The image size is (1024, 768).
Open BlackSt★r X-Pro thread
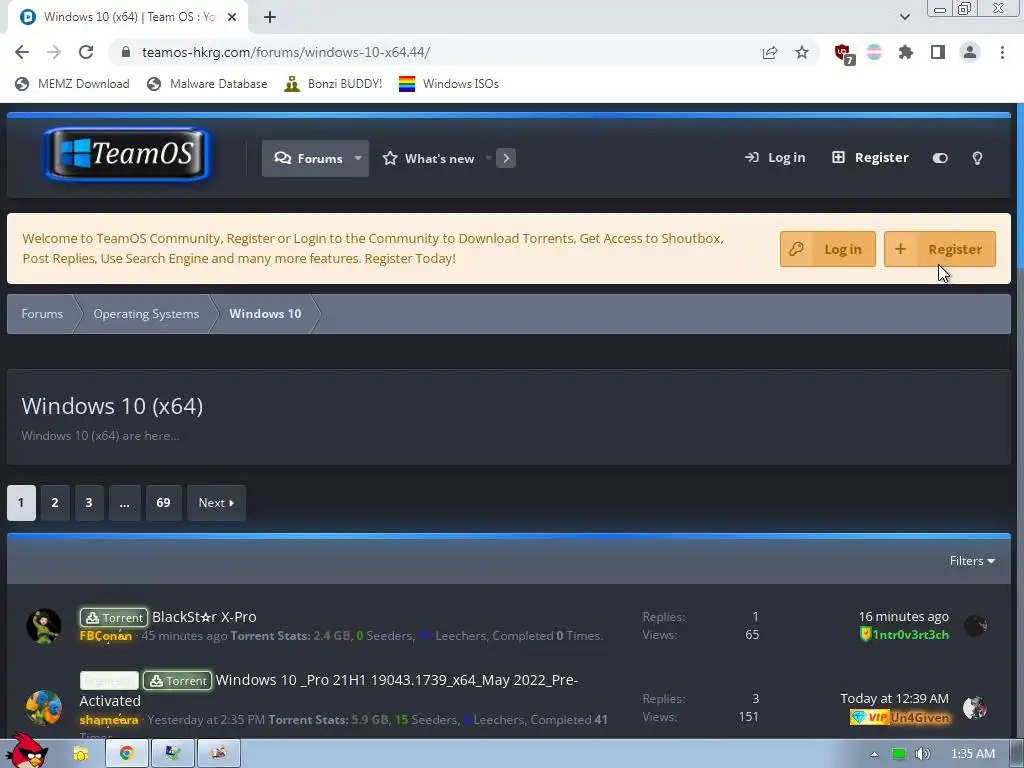[x=204, y=617]
